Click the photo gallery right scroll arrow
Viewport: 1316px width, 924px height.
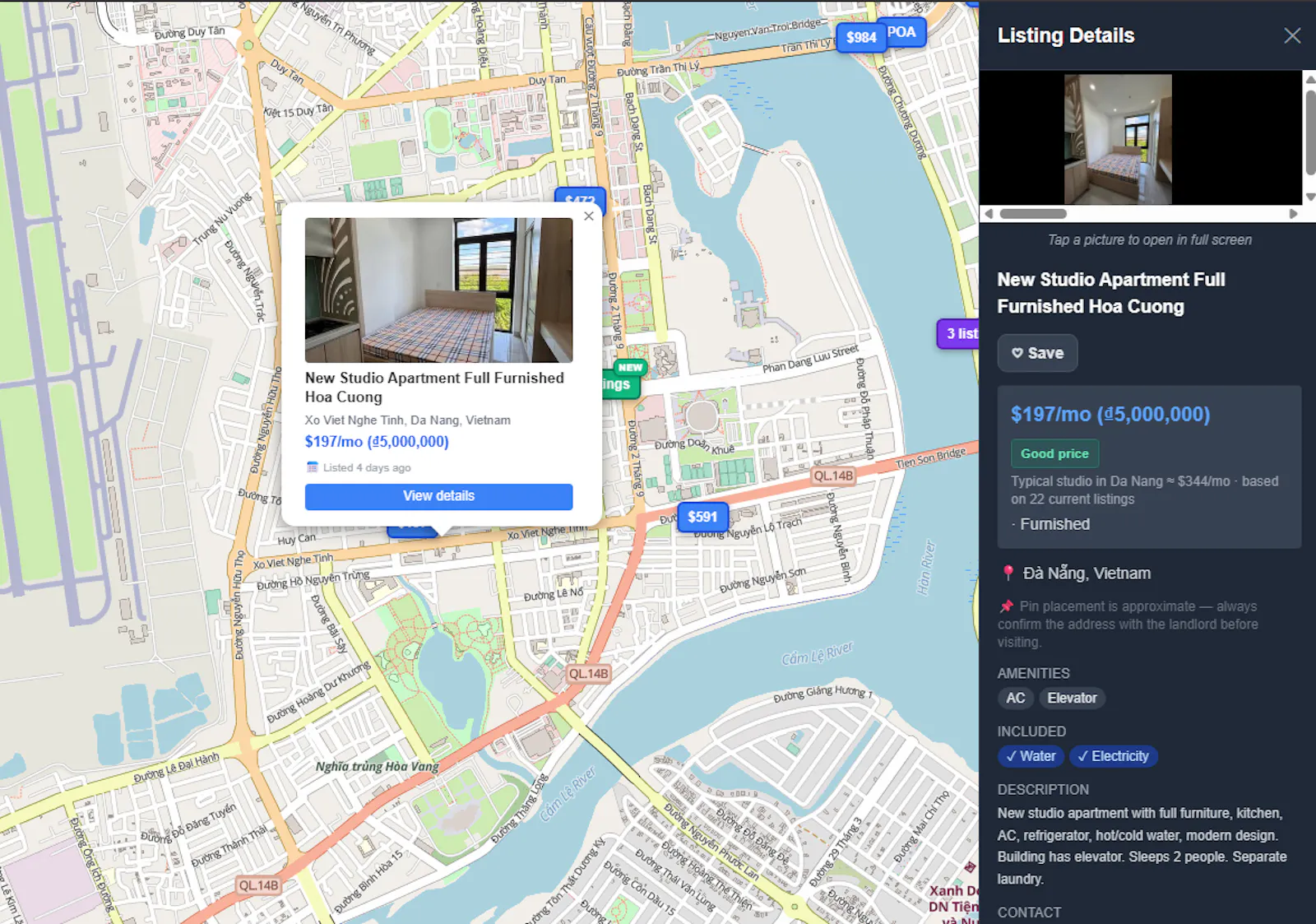tap(1293, 214)
